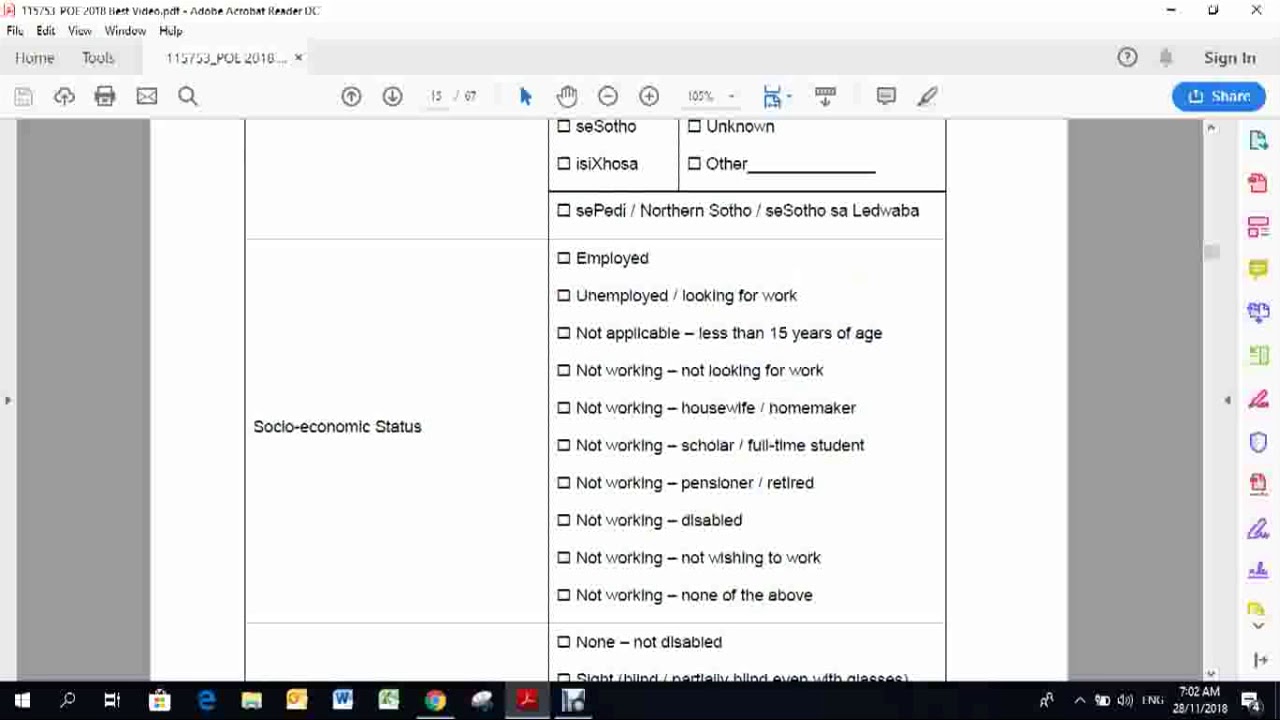Open the Window menu
This screenshot has width=1280, height=720.
pos(125,31)
